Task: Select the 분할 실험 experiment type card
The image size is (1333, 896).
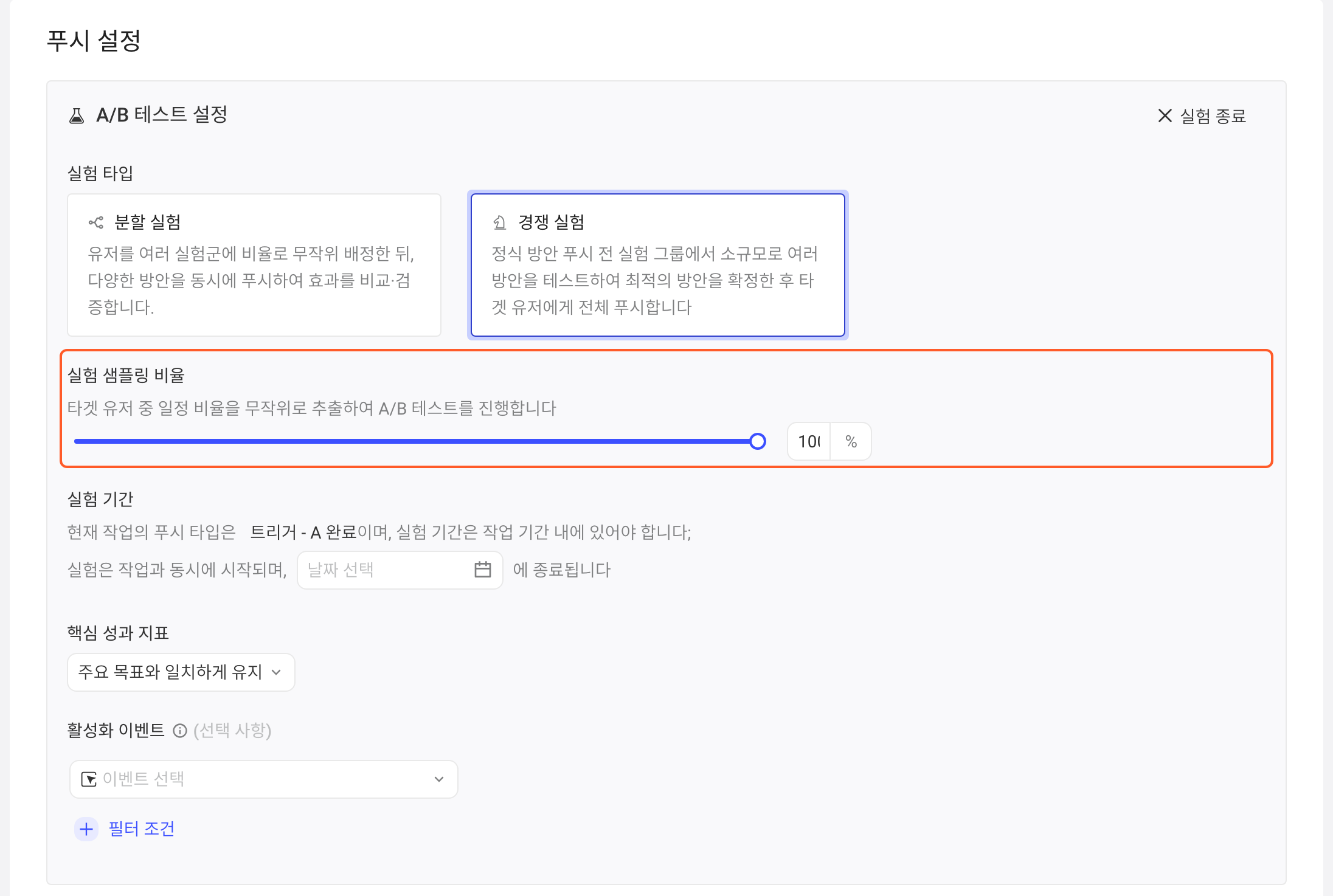Action: click(254, 265)
